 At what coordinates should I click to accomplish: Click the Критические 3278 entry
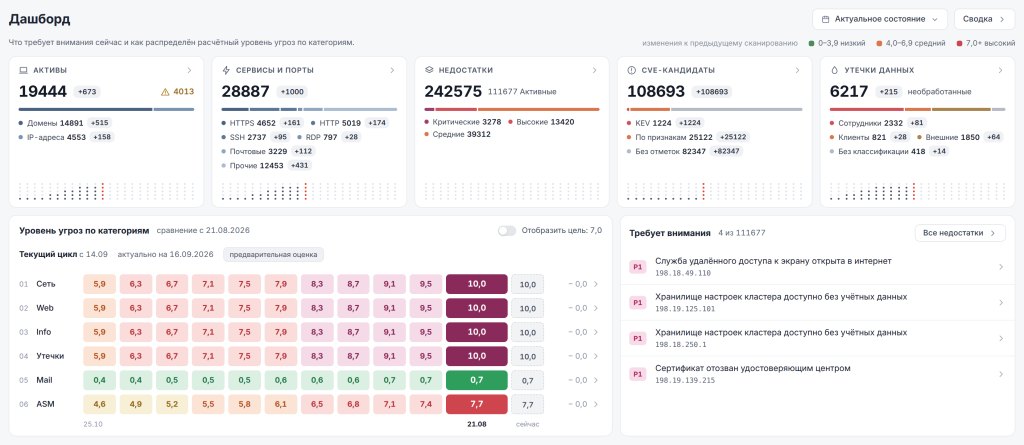[463, 122]
